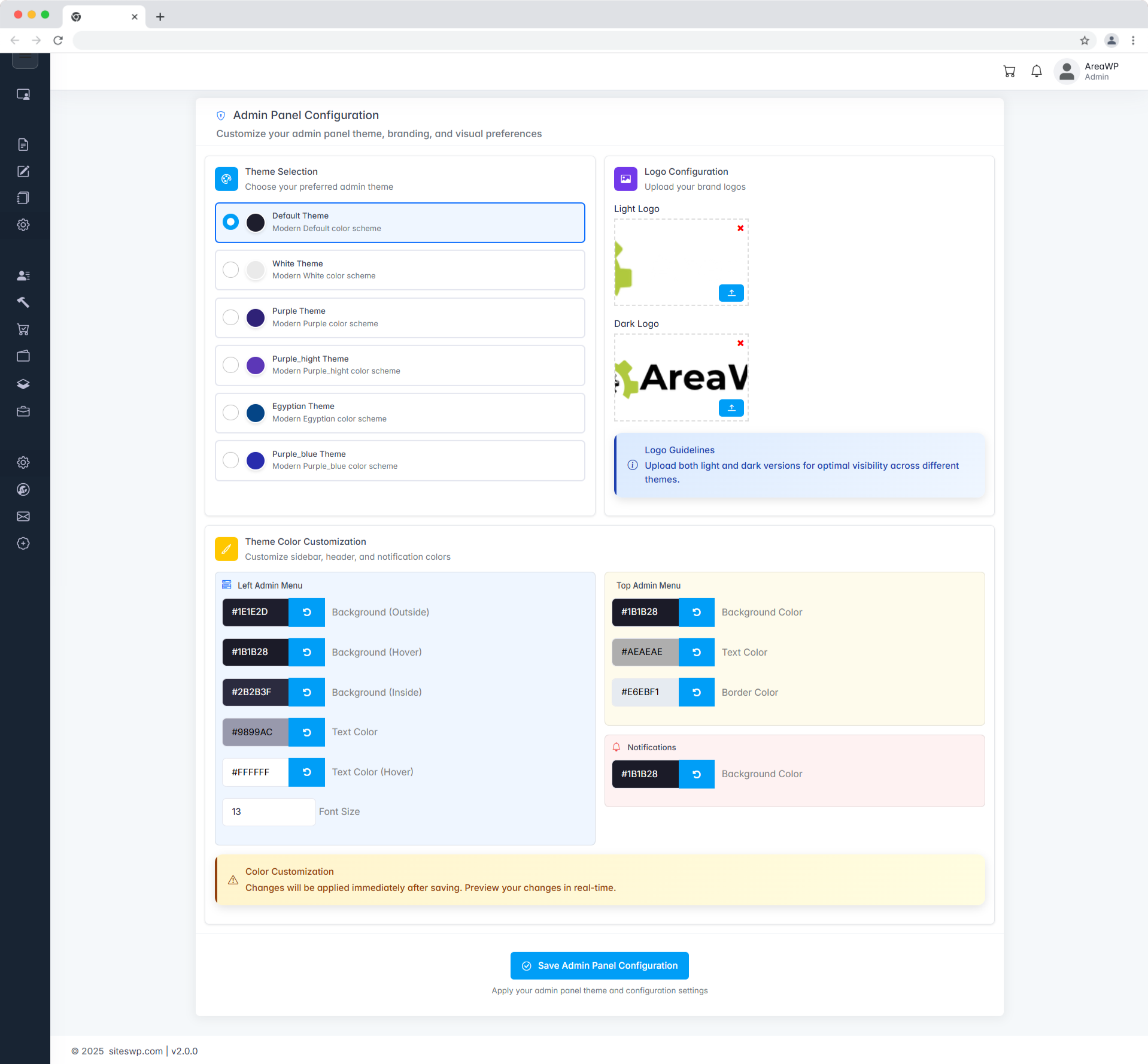Screen dimensions: 1148x1064
Task: Select the White Theme radio button
Action: coord(230,270)
